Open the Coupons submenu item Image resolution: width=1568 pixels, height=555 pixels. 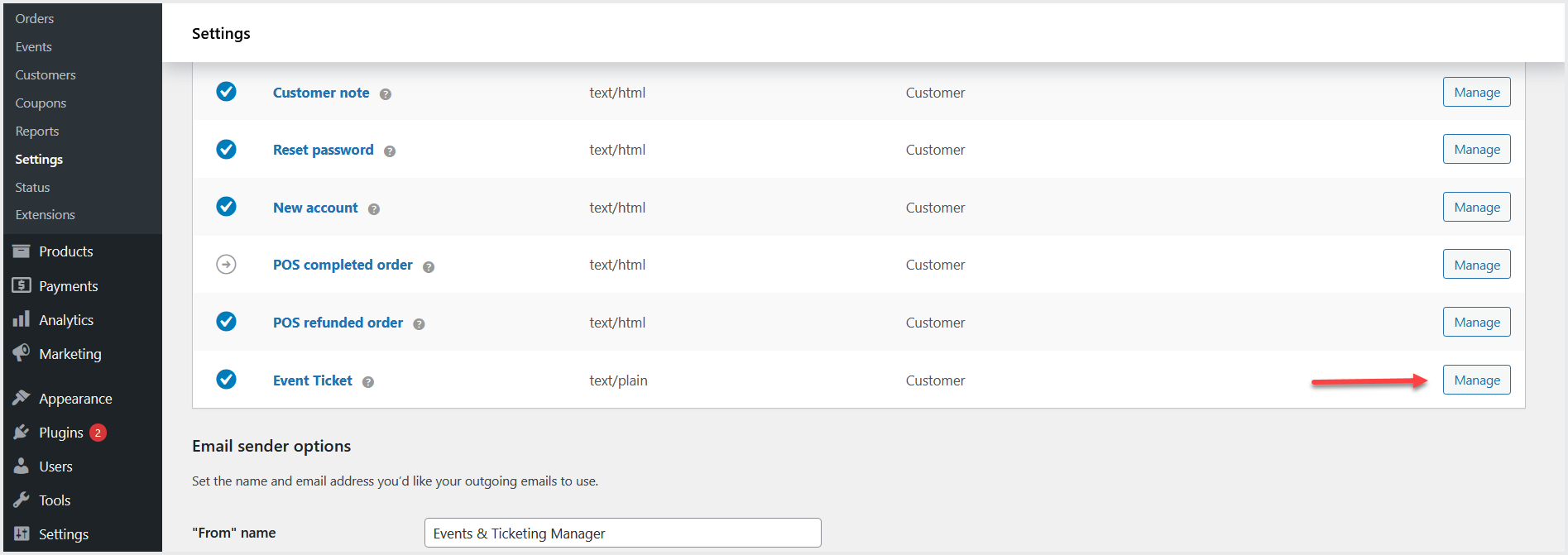pos(41,103)
